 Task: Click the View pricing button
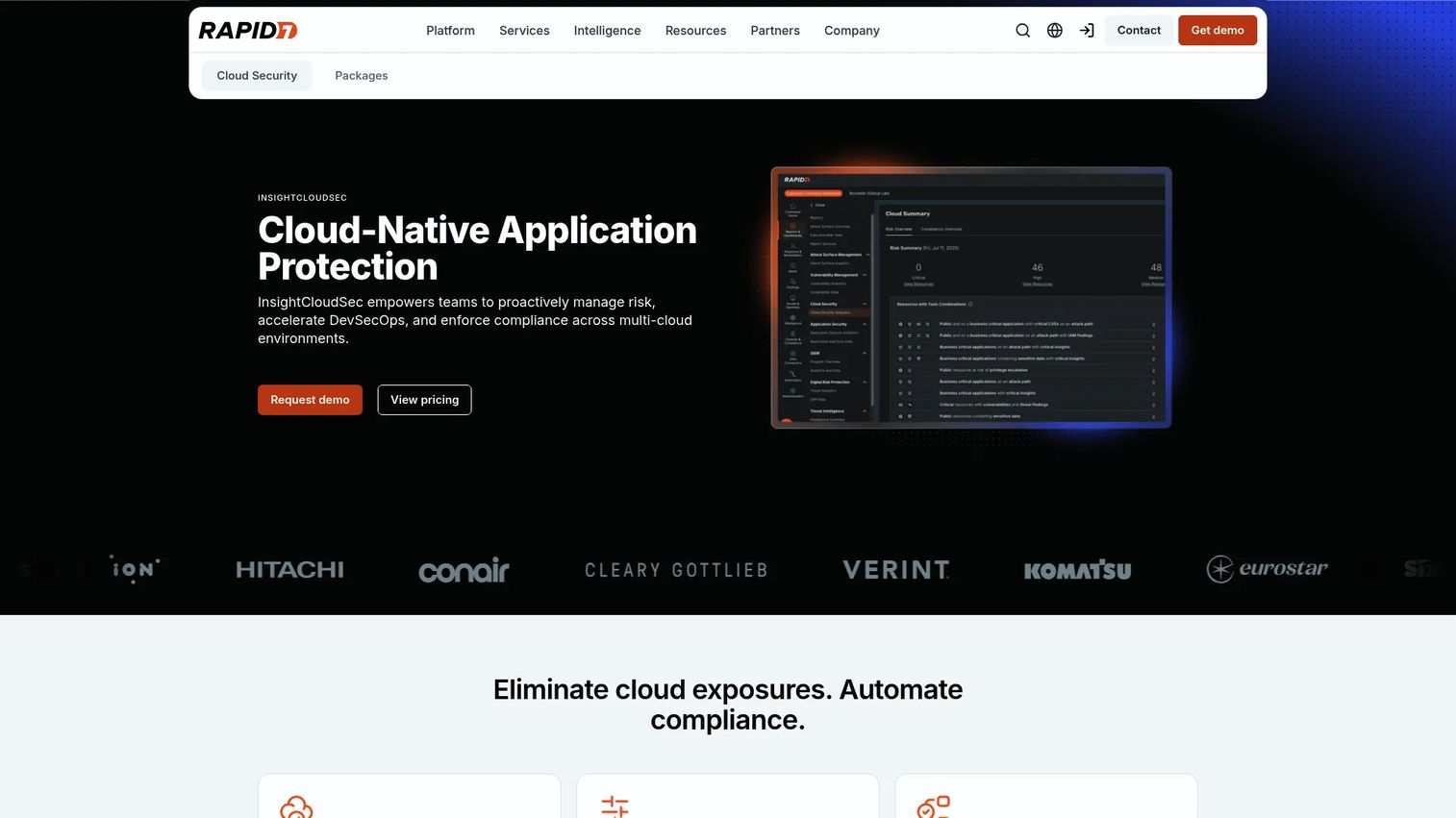(x=424, y=400)
